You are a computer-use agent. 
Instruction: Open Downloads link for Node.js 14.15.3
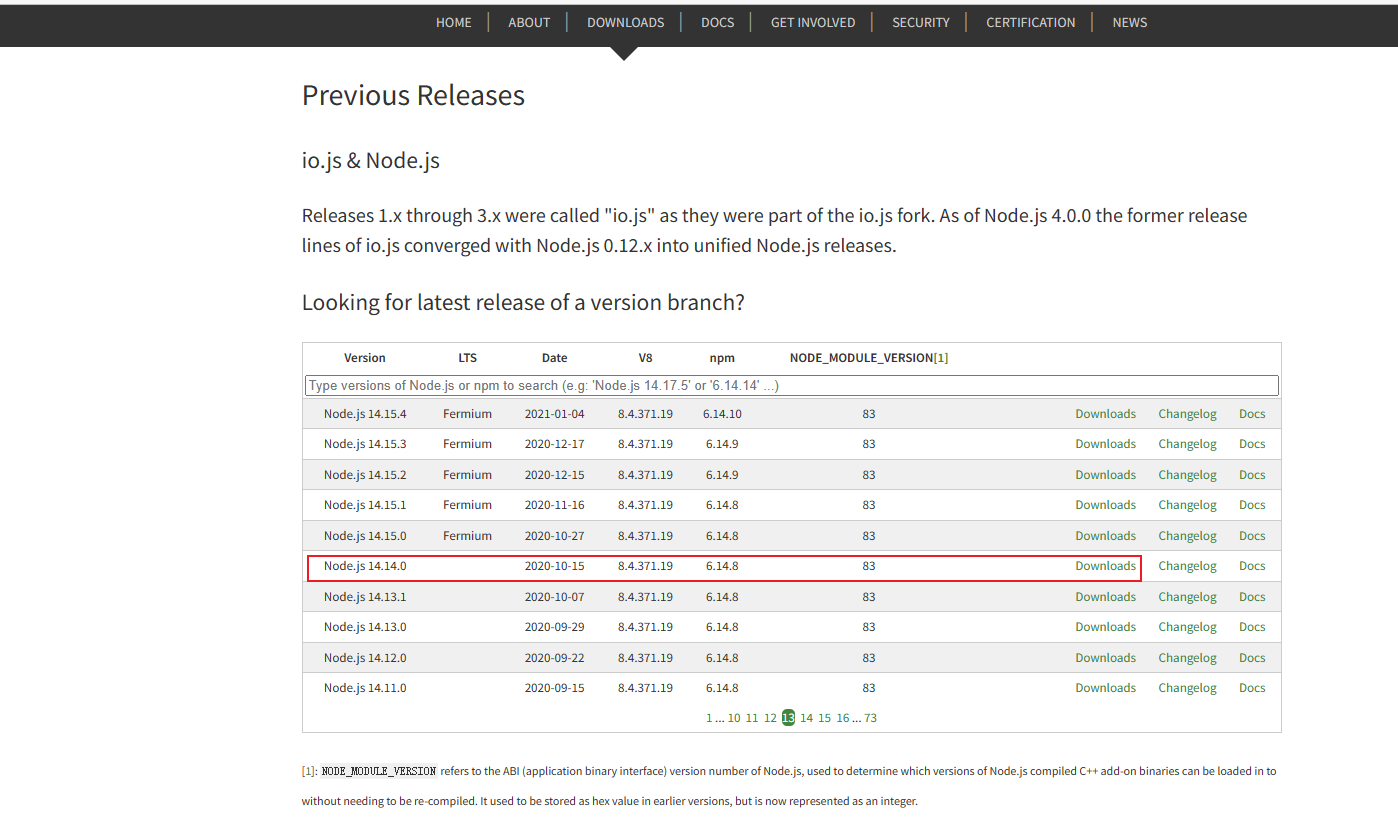pos(1106,444)
